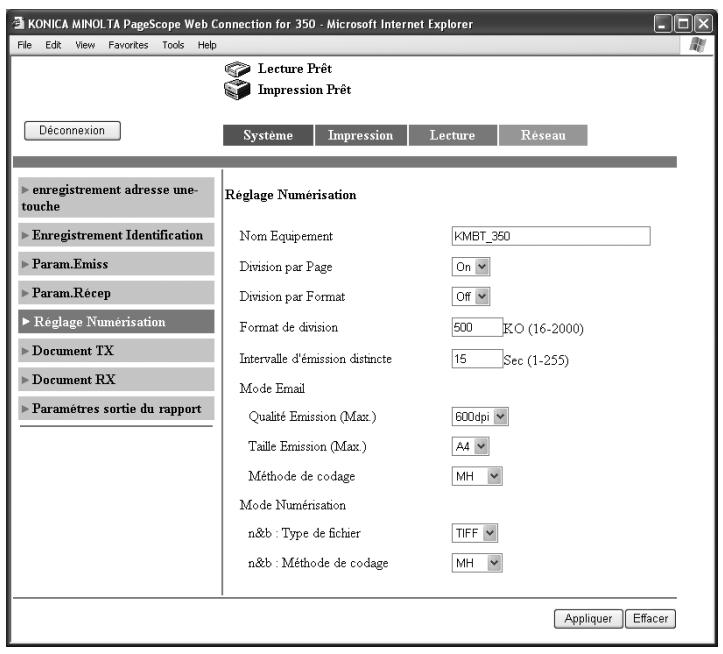Open the Qualité Emission (Max.) dropdown

point(480,417)
